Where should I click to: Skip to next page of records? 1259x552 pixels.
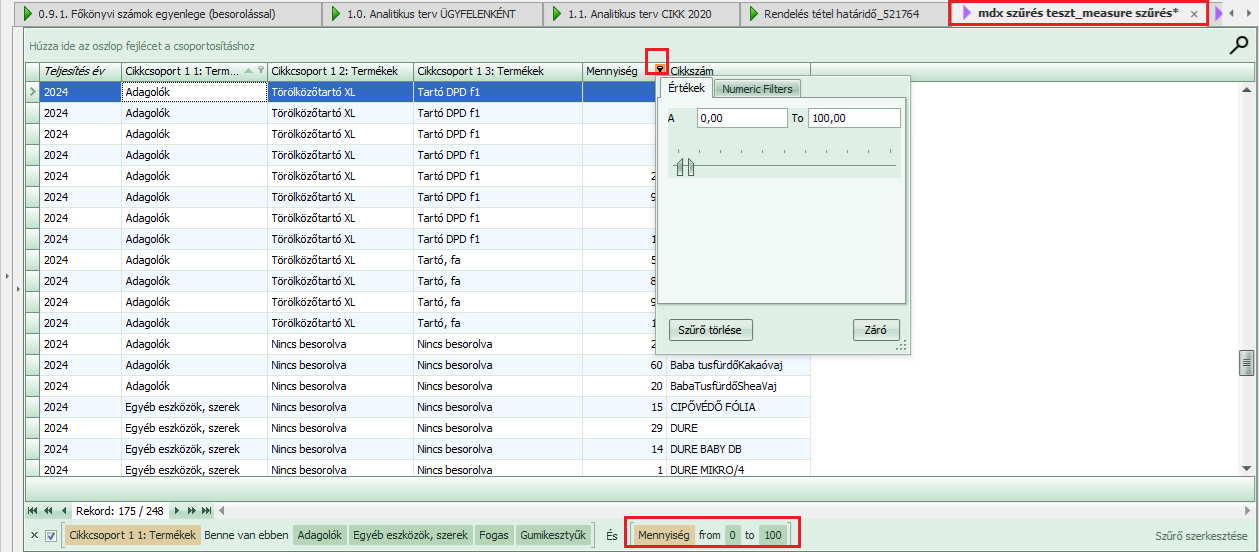[x=193, y=511]
